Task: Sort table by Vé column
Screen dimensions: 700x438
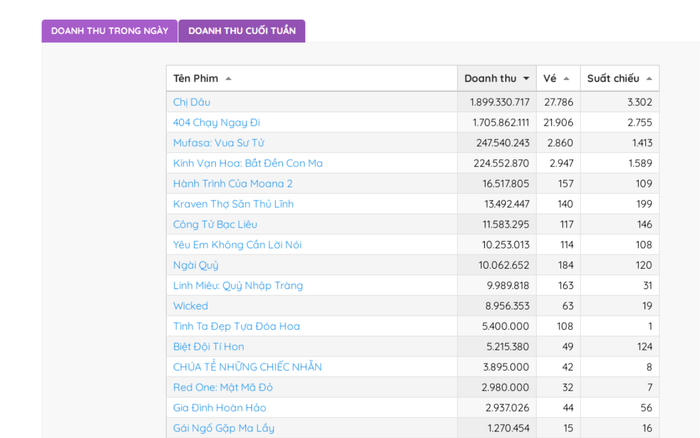Action: point(557,78)
